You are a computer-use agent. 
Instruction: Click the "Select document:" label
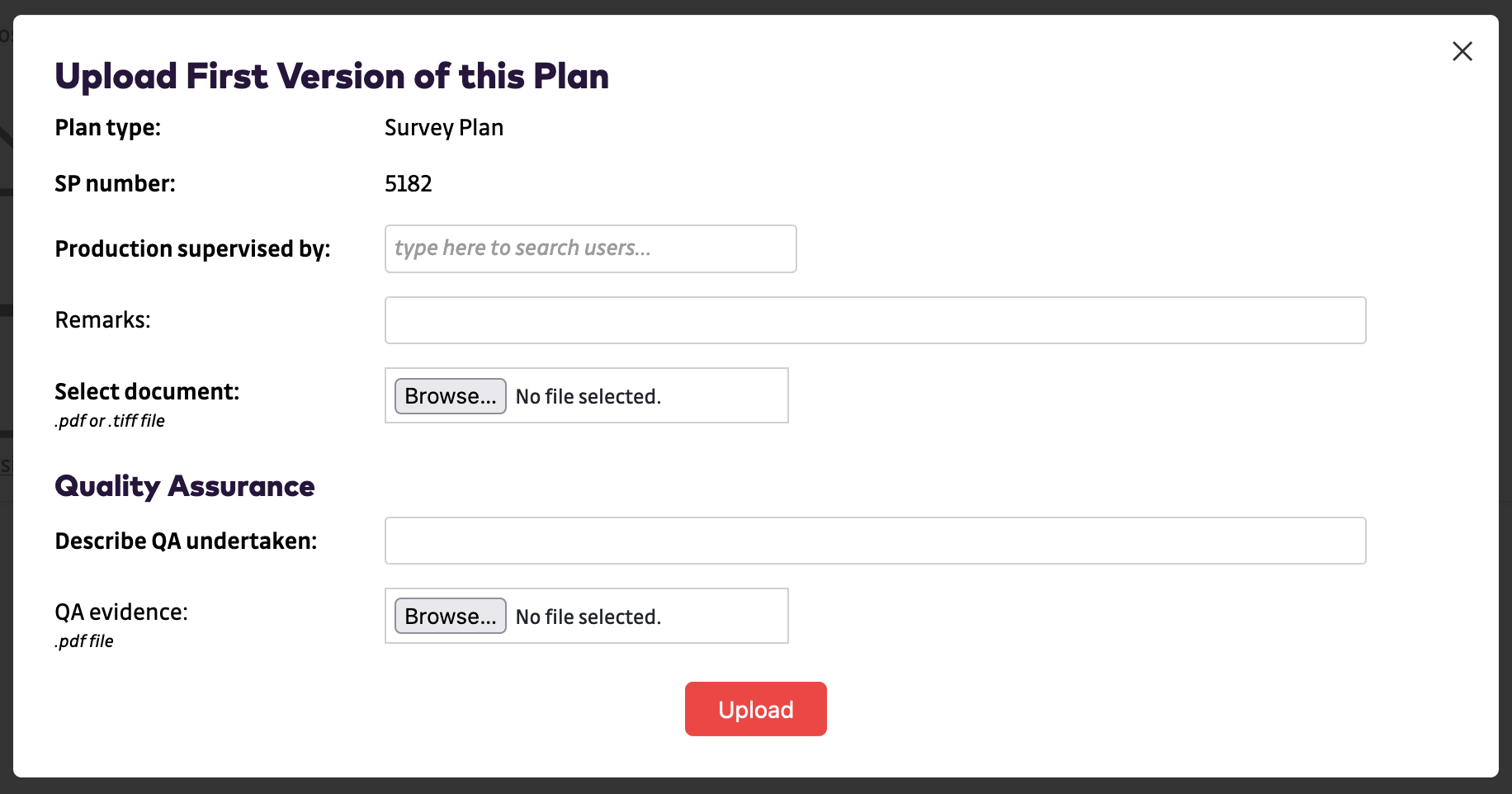pos(147,392)
